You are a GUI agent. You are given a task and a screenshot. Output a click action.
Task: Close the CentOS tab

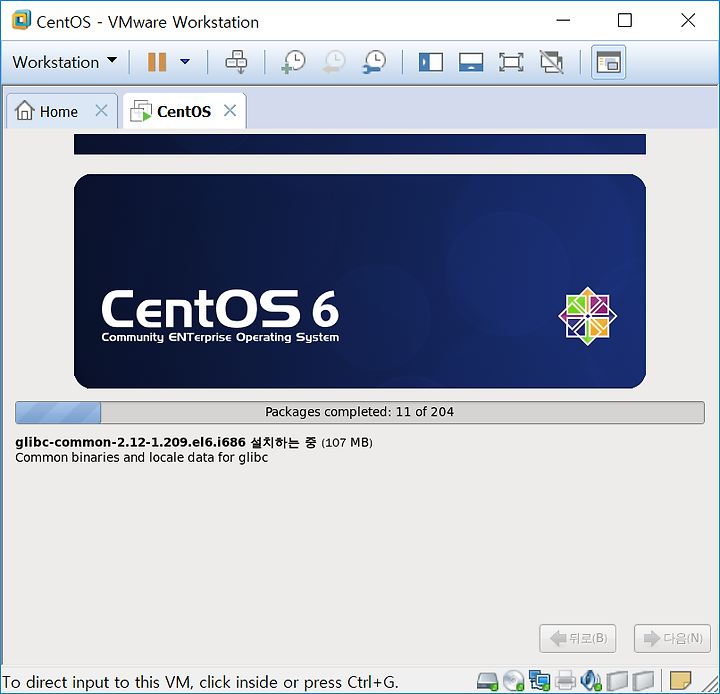point(230,111)
